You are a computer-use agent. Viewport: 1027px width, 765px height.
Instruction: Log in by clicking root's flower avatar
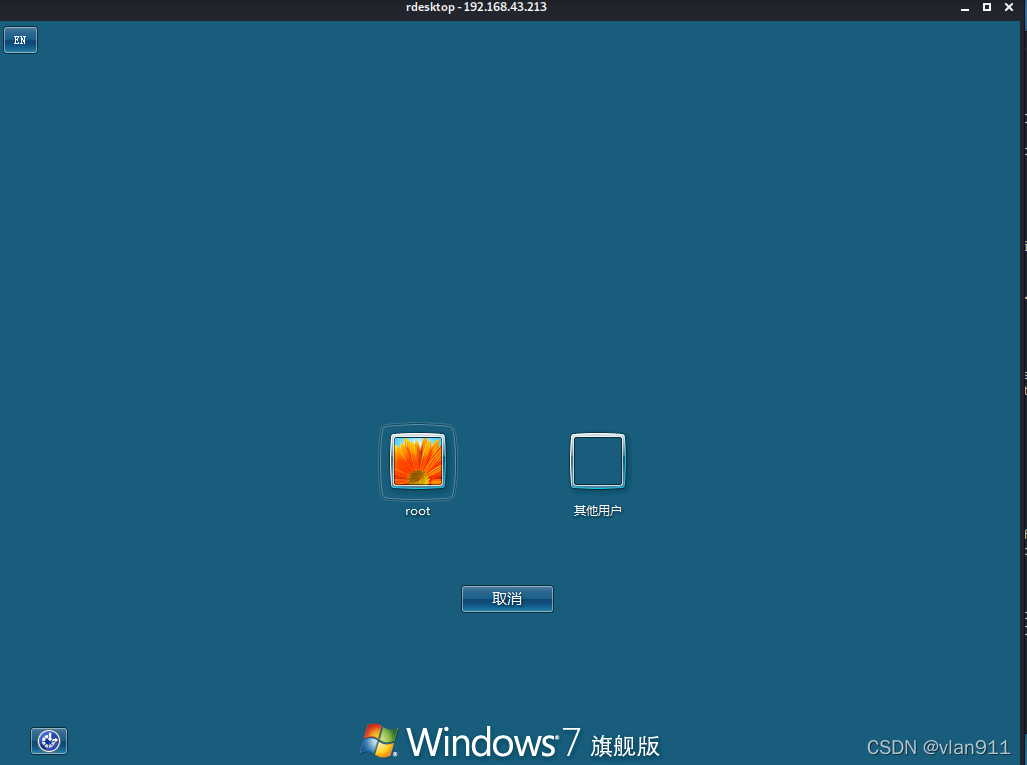pyautogui.click(x=417, y=461)
